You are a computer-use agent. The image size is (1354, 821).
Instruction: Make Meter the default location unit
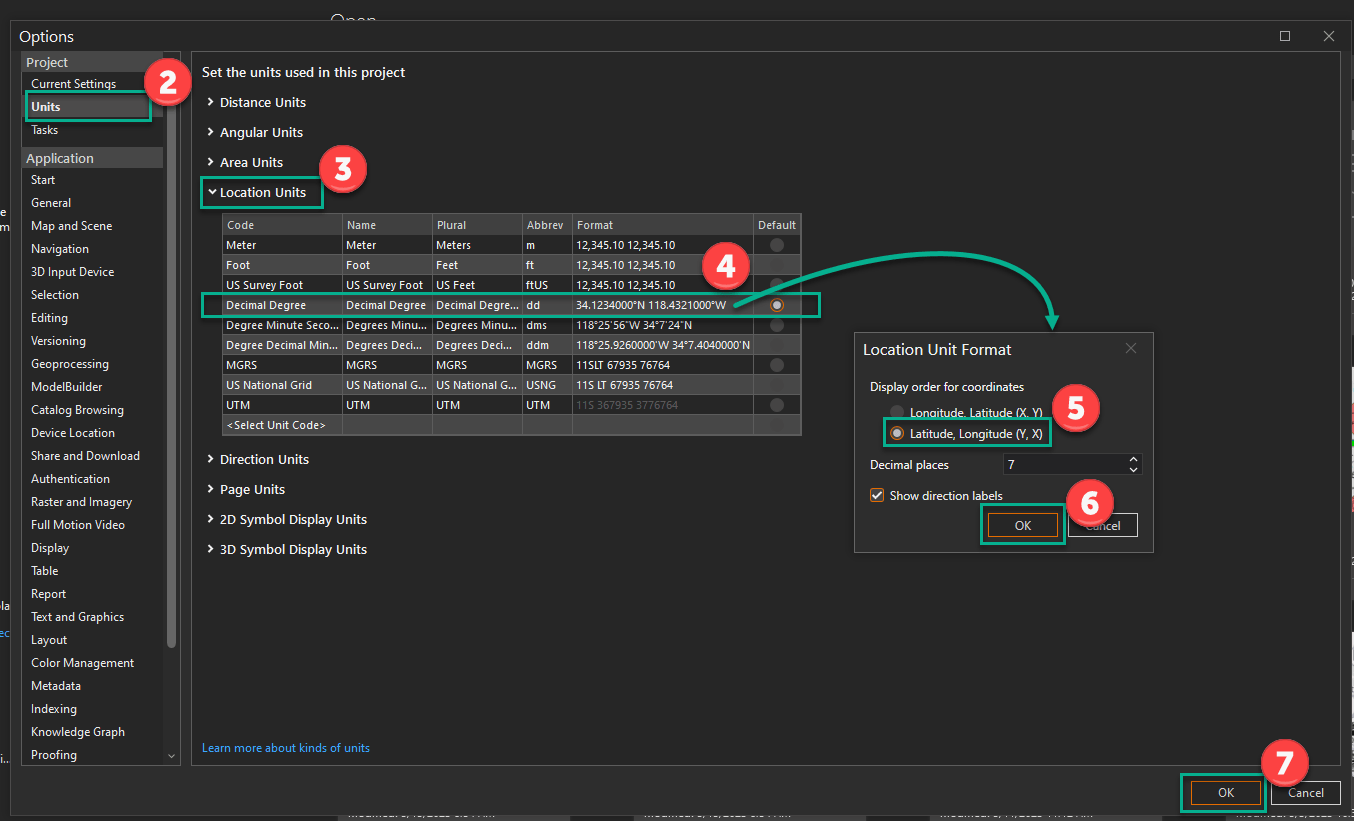(x=776, y=245)
